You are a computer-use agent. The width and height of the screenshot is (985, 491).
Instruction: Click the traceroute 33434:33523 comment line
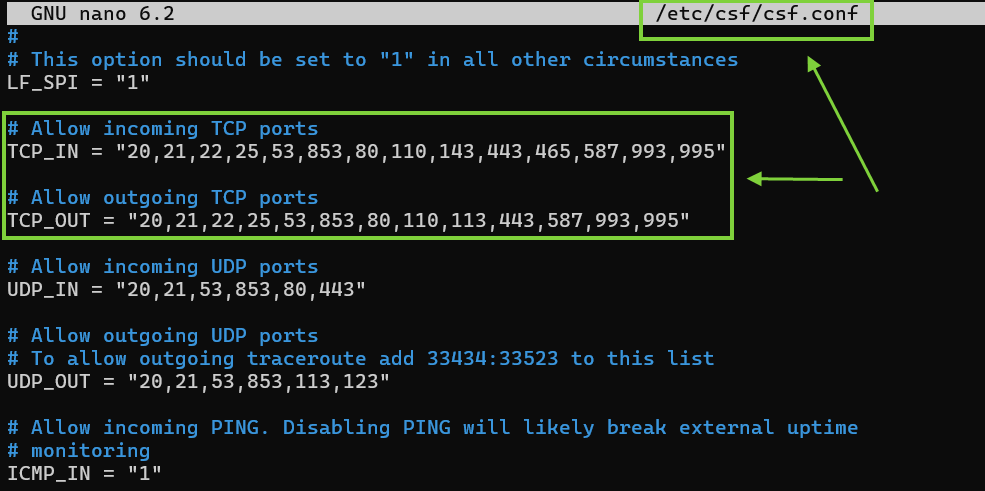pyautogui.click(x=361, y=359)
